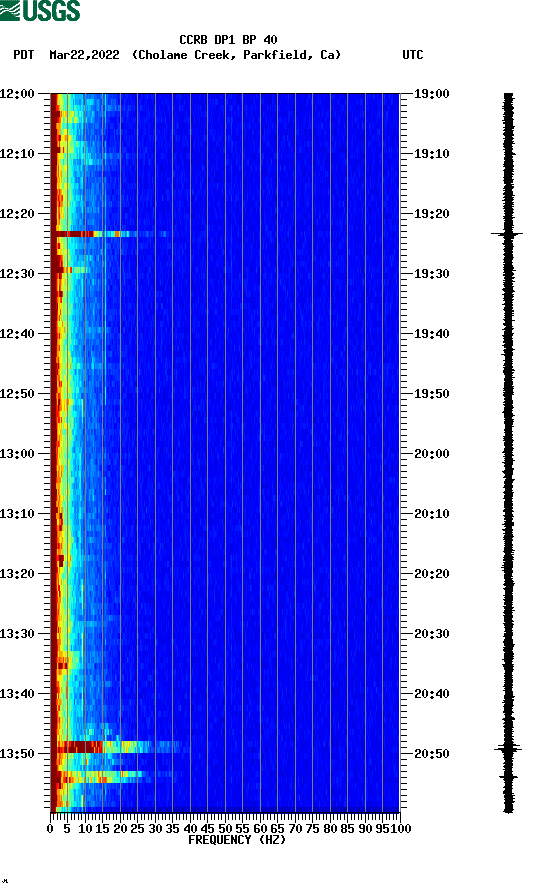Click the '50' frequency axis label
This screenshot has height=892, width=552.
click(225, 829)
